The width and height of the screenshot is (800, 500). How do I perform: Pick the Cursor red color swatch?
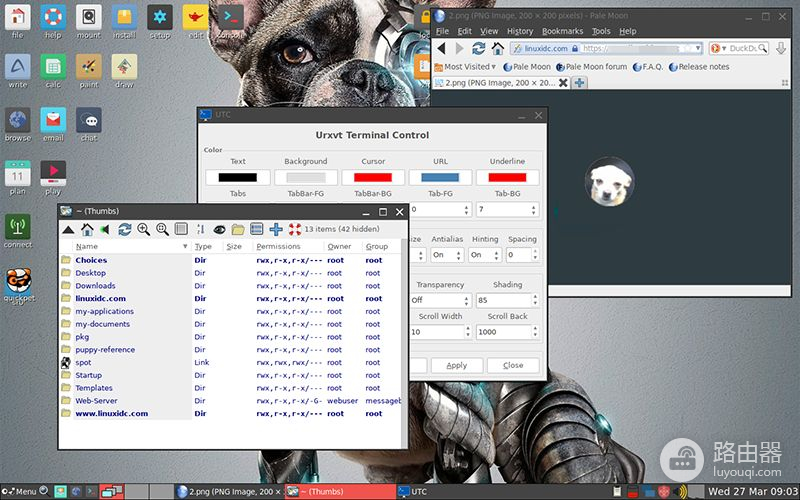[373, 178]
